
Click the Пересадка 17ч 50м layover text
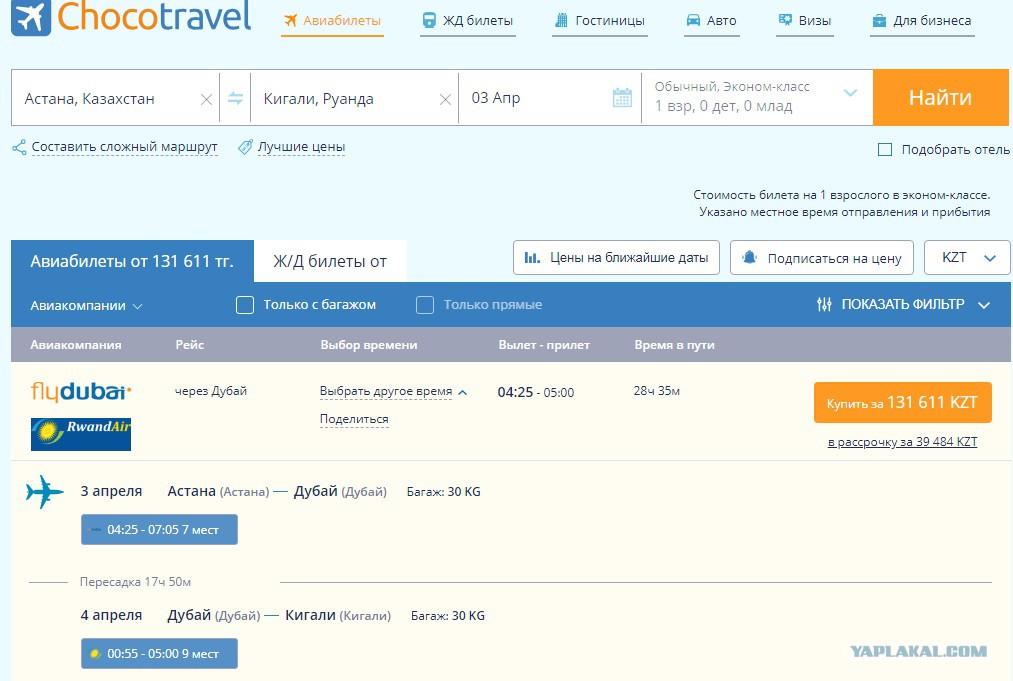(135, 582)
